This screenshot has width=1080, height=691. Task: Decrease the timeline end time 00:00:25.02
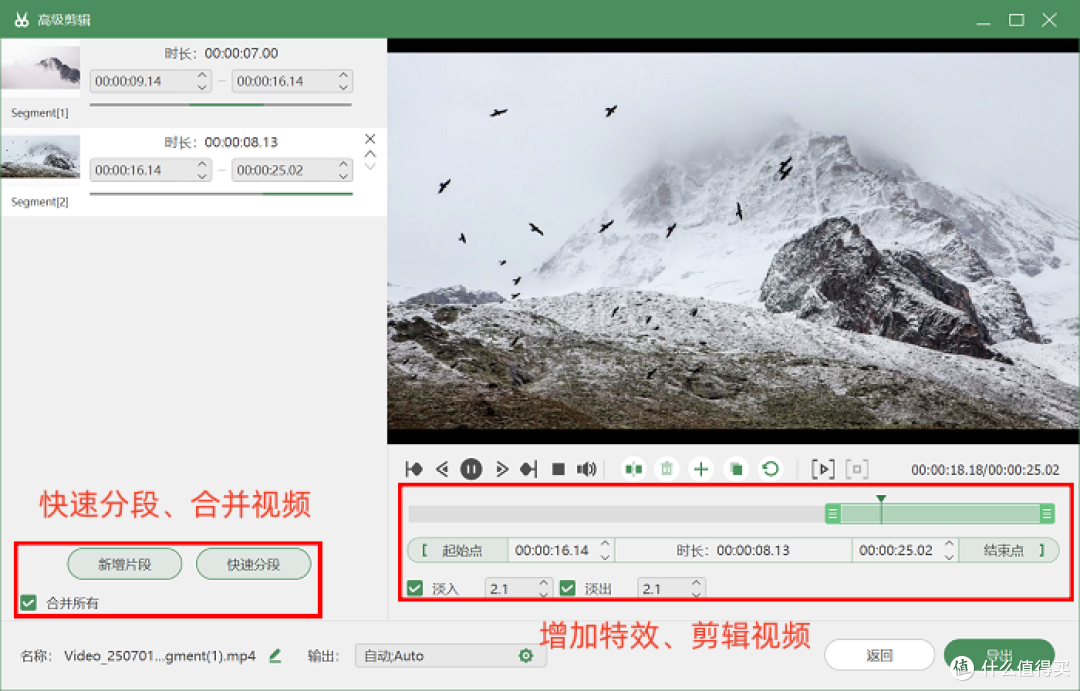949,557
